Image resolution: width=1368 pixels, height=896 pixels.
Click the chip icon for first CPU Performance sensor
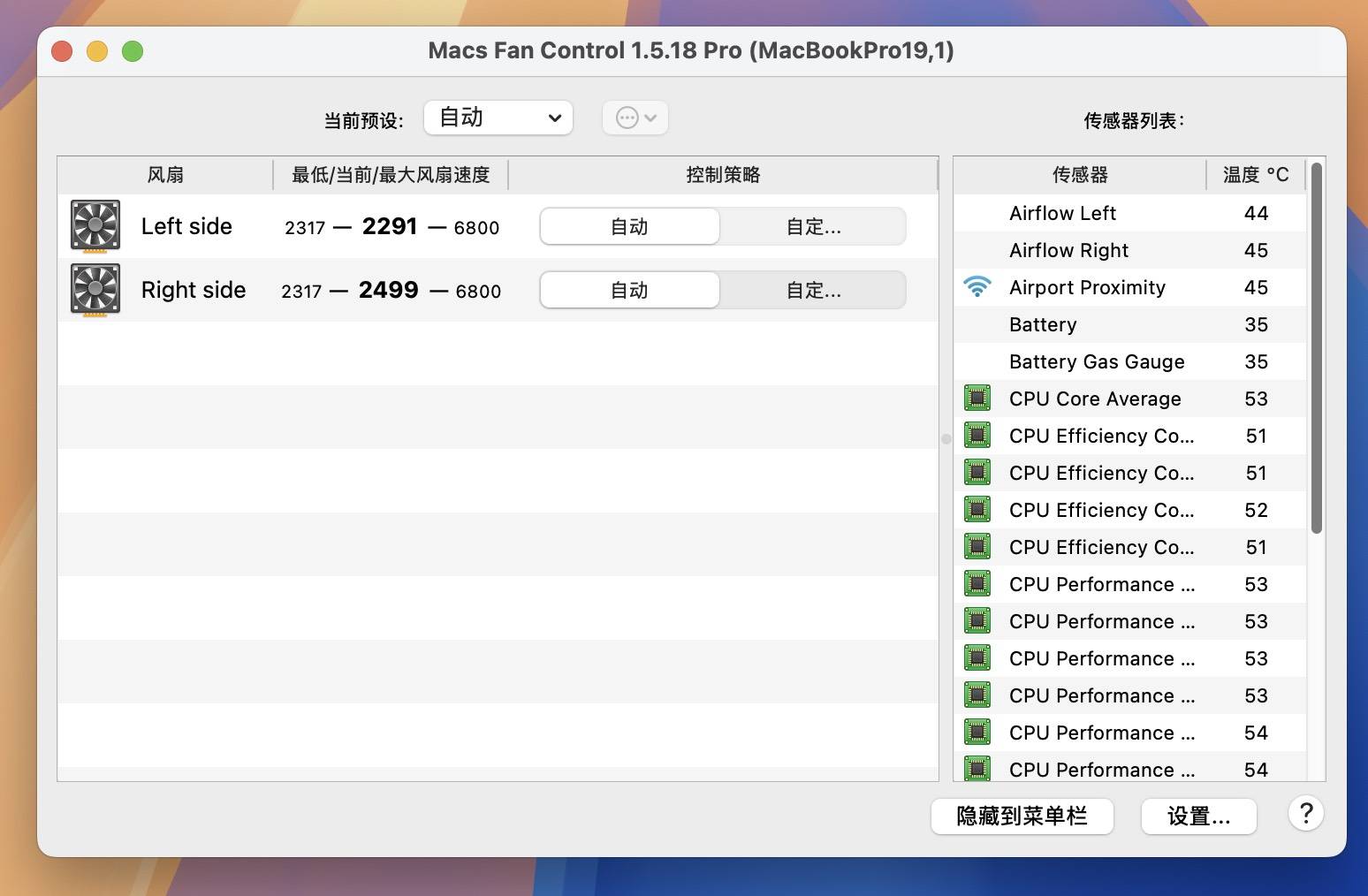(x=977, y=583)
